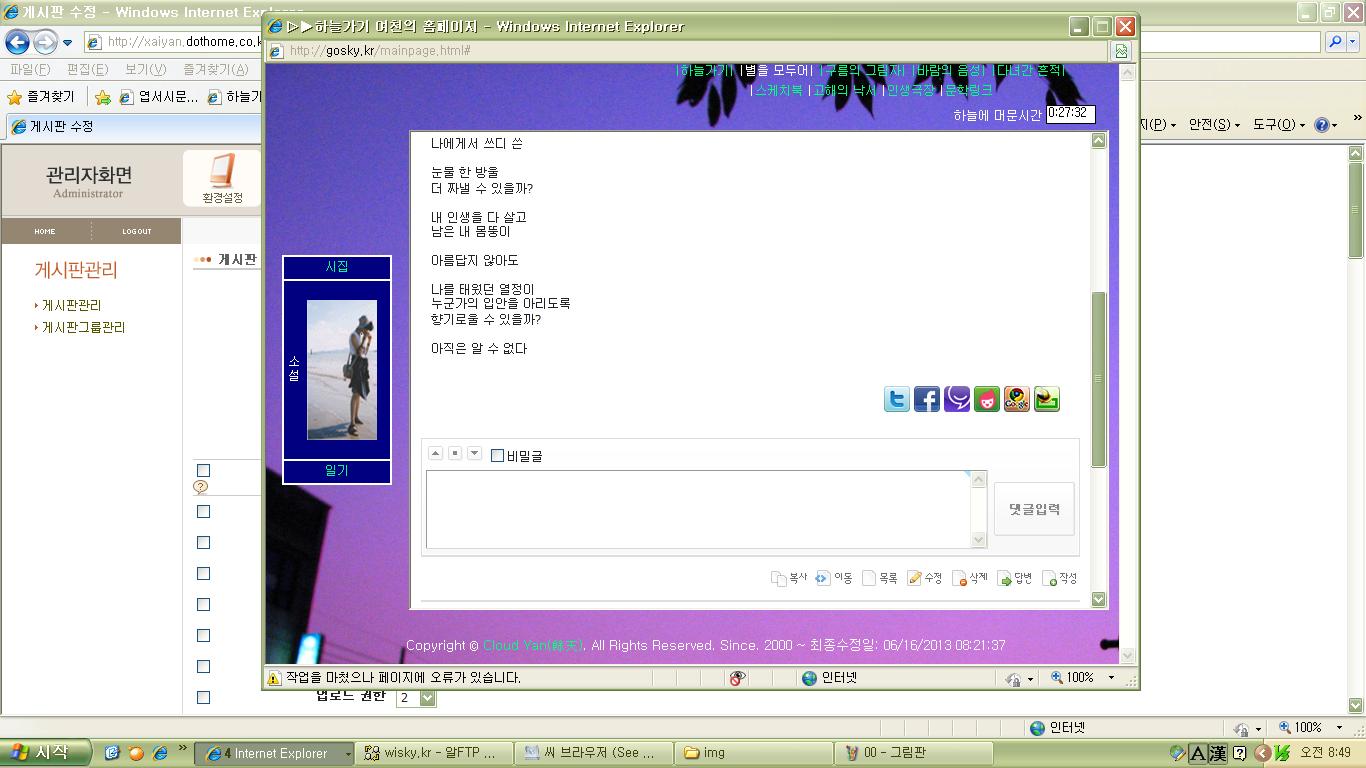This screenshot has width=1366, height=768.
Task: Open the 안전(S) dropdown menu
Action: tap(1214, 125)
